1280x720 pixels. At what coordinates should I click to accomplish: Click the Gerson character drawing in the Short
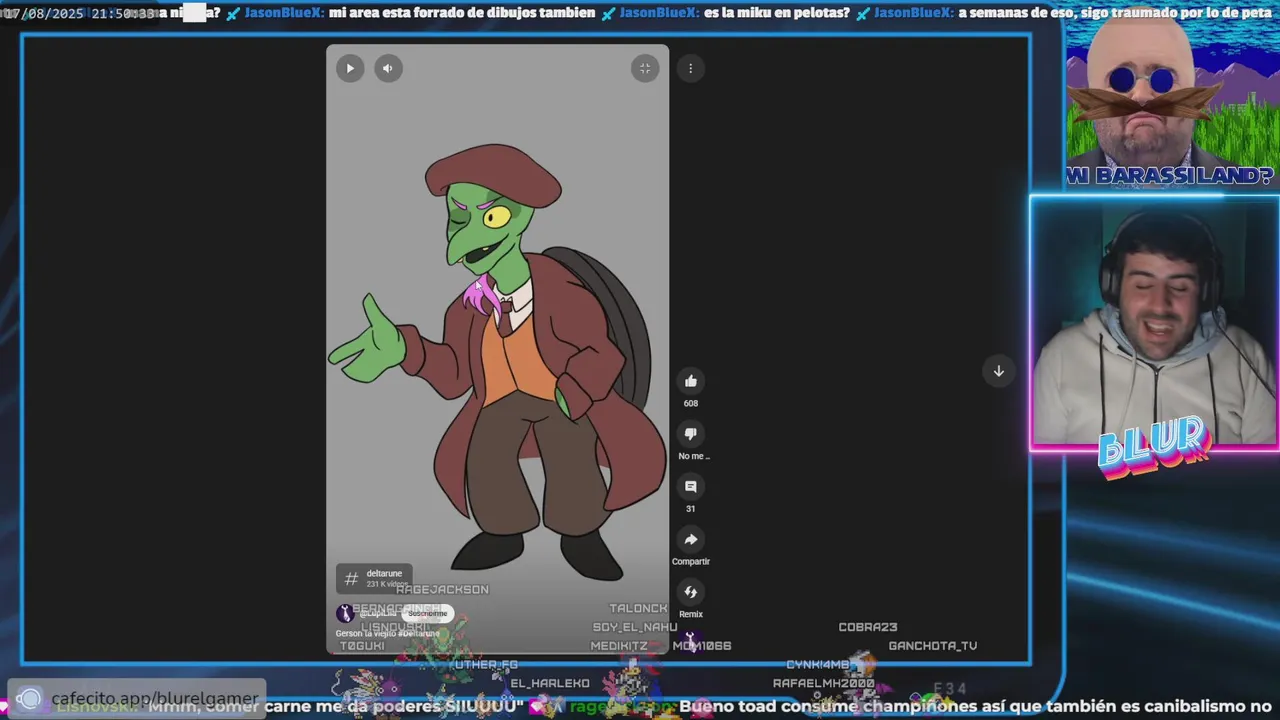(x=497, y=363)
